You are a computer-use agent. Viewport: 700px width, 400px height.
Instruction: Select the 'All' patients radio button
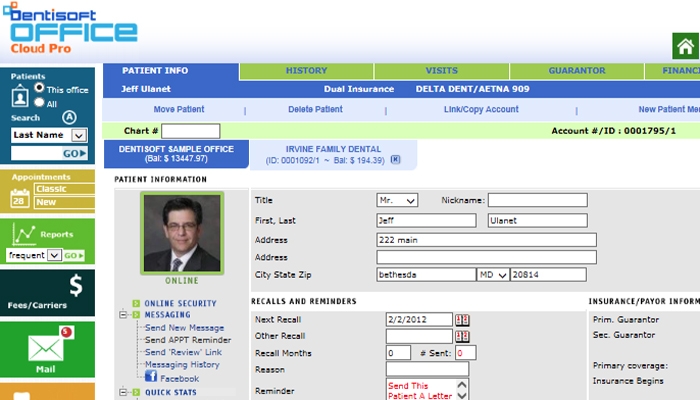[x=40, y=102]
